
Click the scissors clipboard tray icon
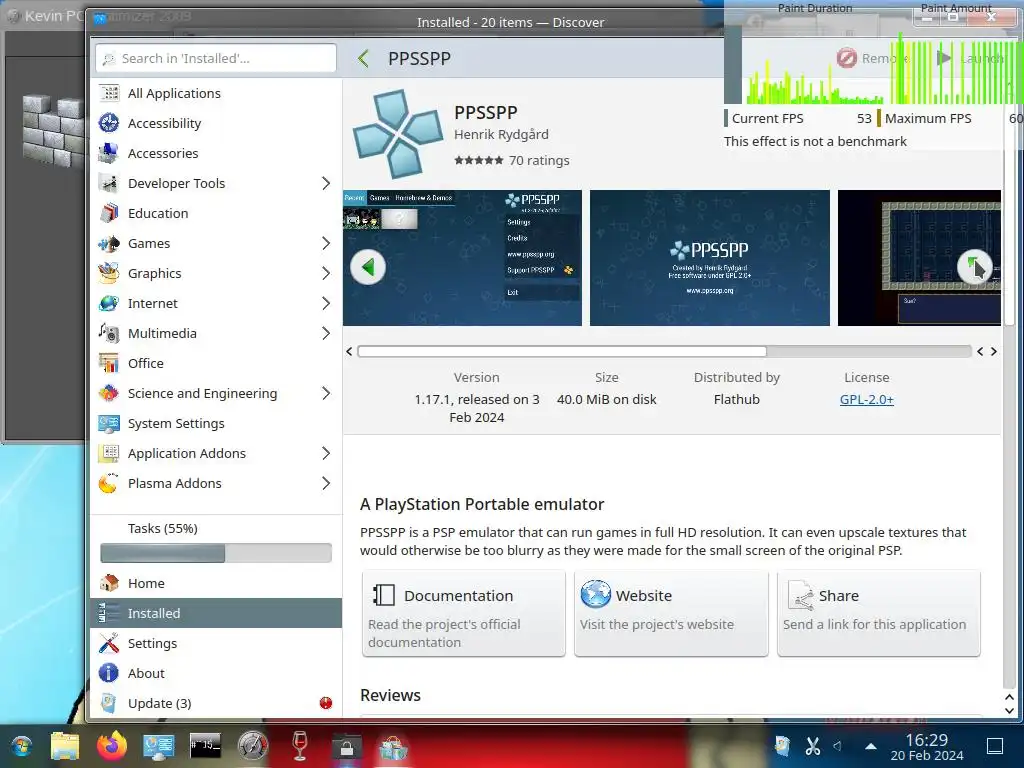[x=812, y=746]
